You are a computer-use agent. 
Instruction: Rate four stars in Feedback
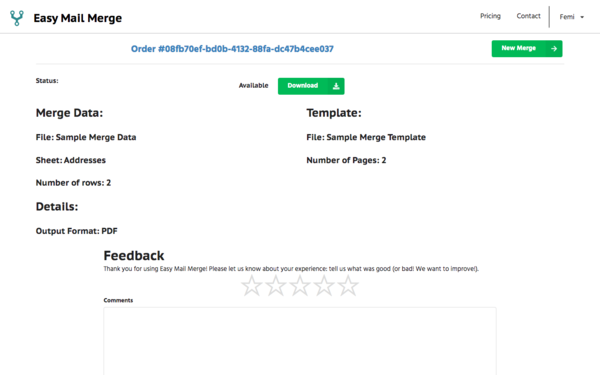[x=324, y=285]
